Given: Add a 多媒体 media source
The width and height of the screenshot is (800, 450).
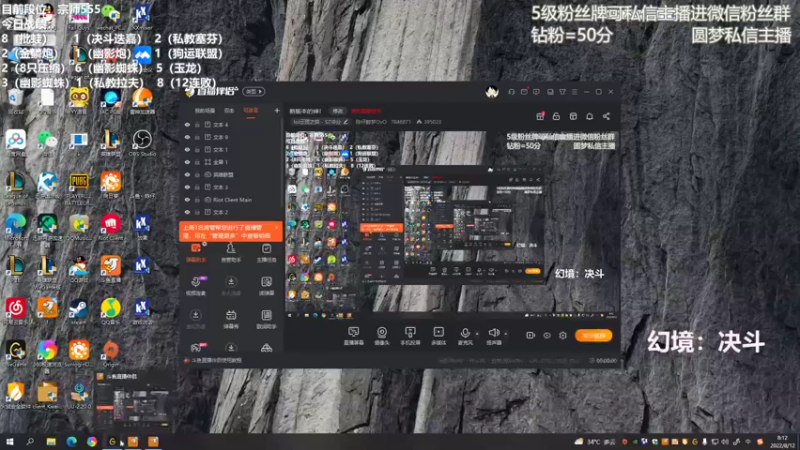Looking at the screenshot, I should pyautogui.click(x=438, y=336).
